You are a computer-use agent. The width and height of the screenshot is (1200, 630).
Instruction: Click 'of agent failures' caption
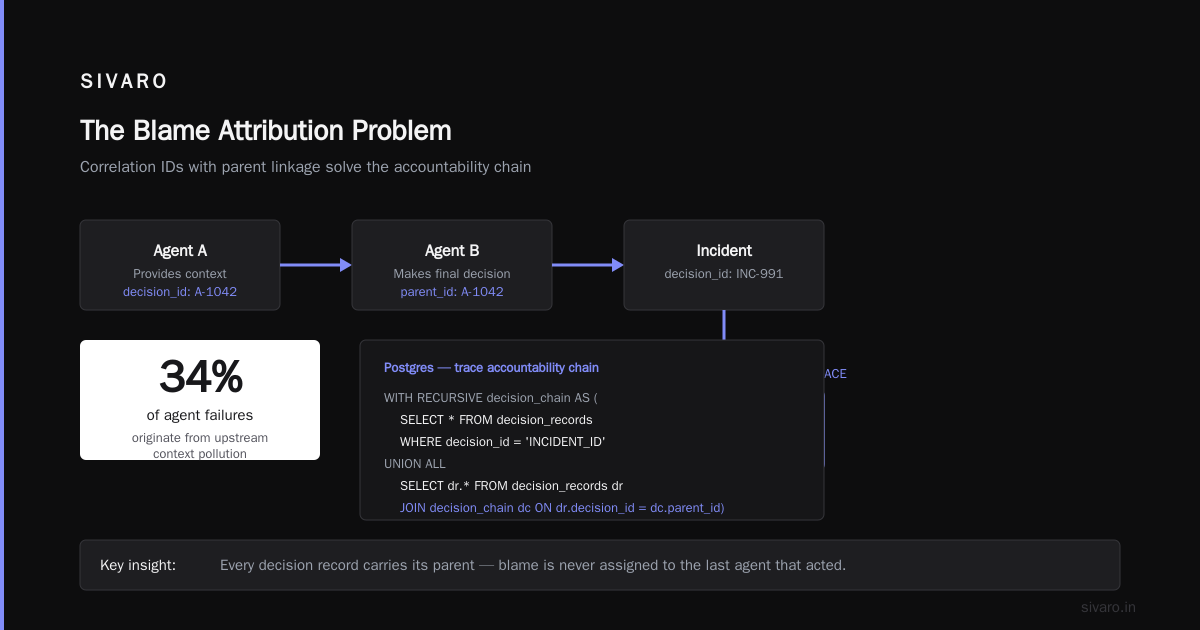[x=200, y=415]
